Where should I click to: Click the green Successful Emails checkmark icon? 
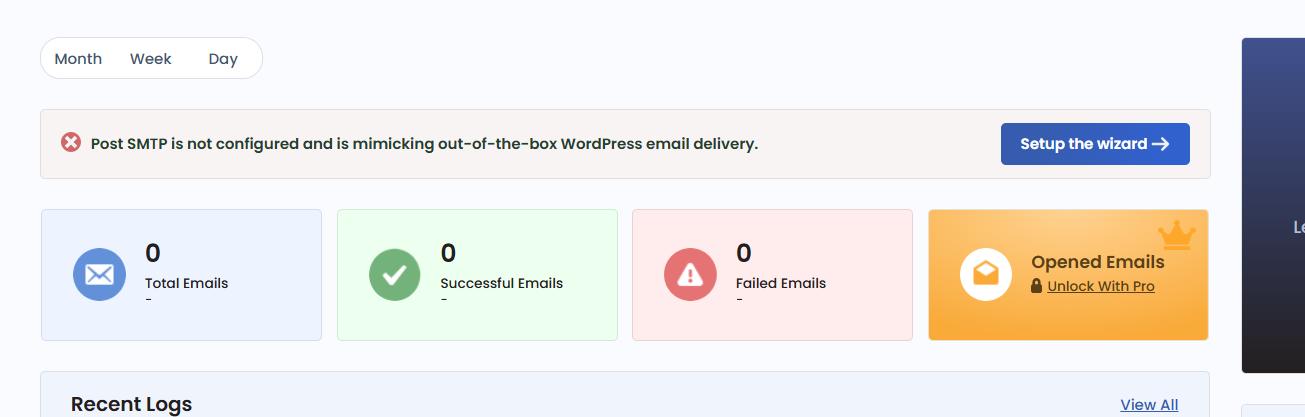tap(395, 274)
